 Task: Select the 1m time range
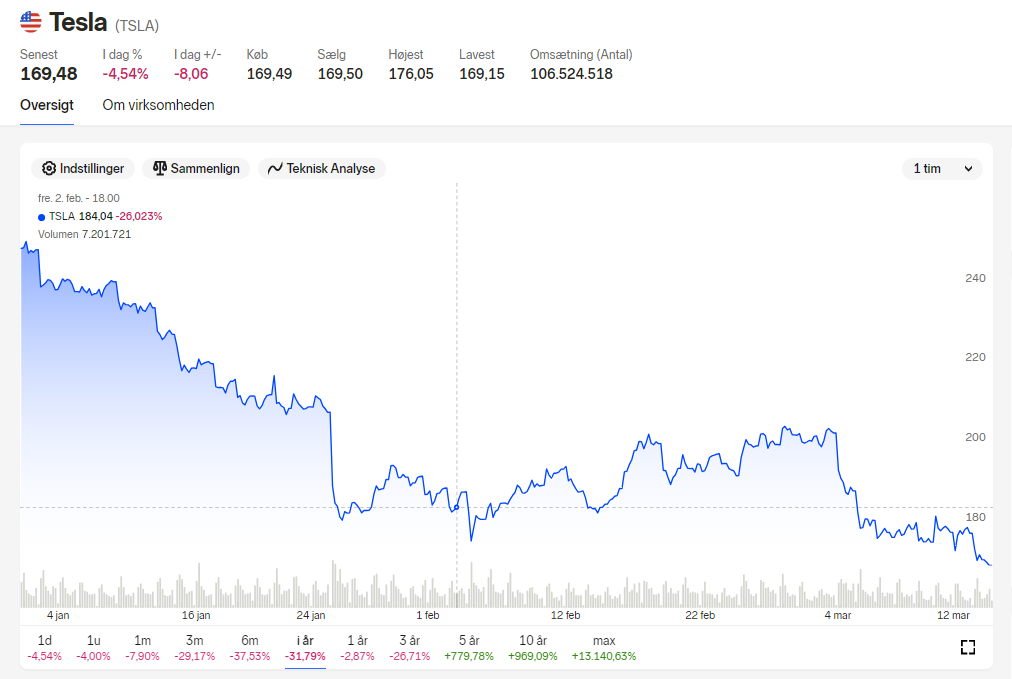coord(142,648)
